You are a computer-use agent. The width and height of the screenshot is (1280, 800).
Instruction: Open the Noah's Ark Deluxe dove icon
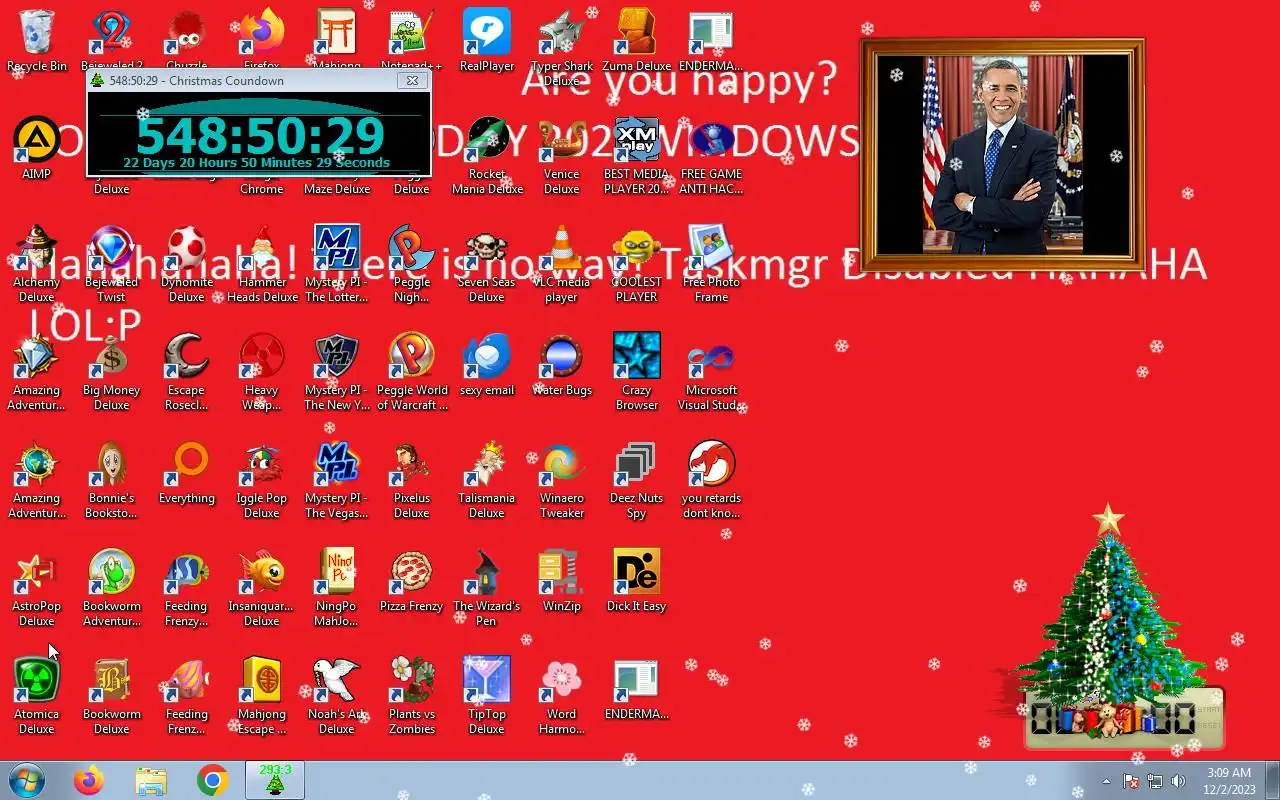pyautogui.click(x=337, y=695)
